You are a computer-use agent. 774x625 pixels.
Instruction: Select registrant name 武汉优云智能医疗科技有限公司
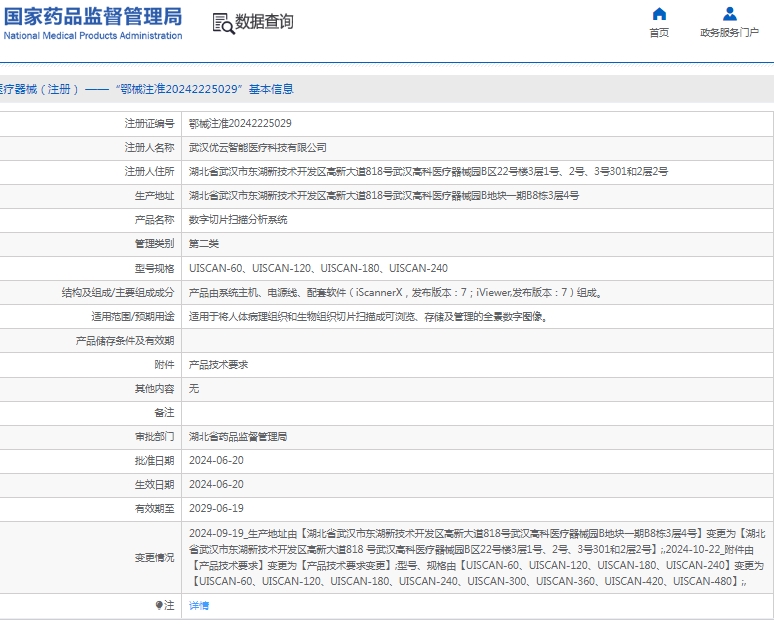click(x=257, y=148)
